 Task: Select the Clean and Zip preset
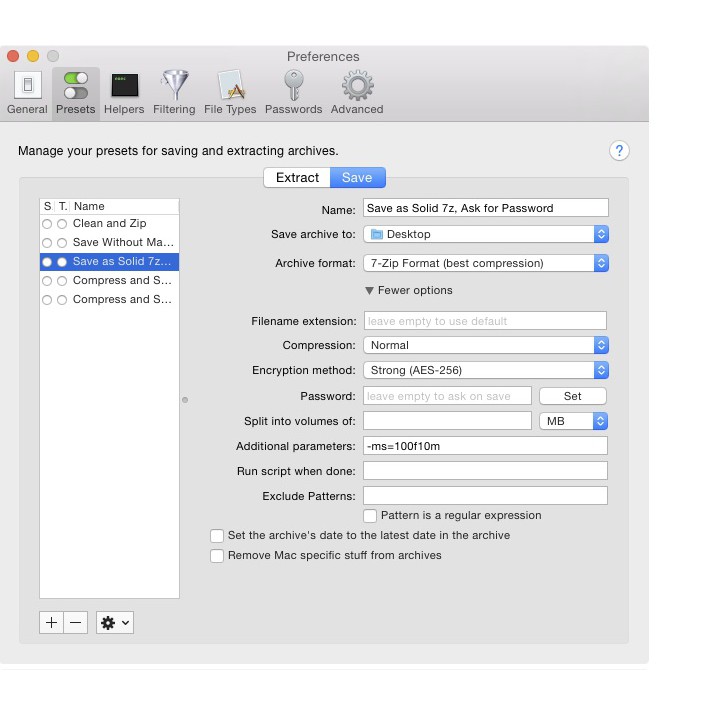[x=109, y=224]
